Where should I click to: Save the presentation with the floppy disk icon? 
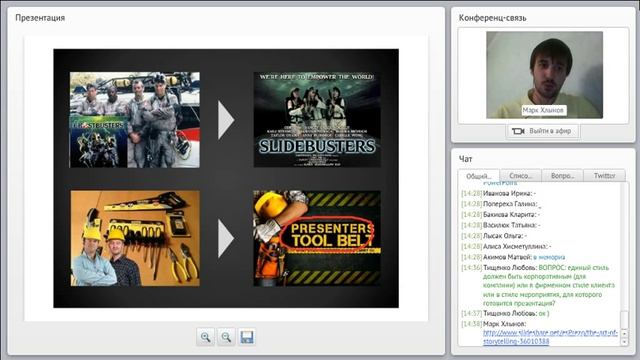pyautogui.click(x=247, y=337)
